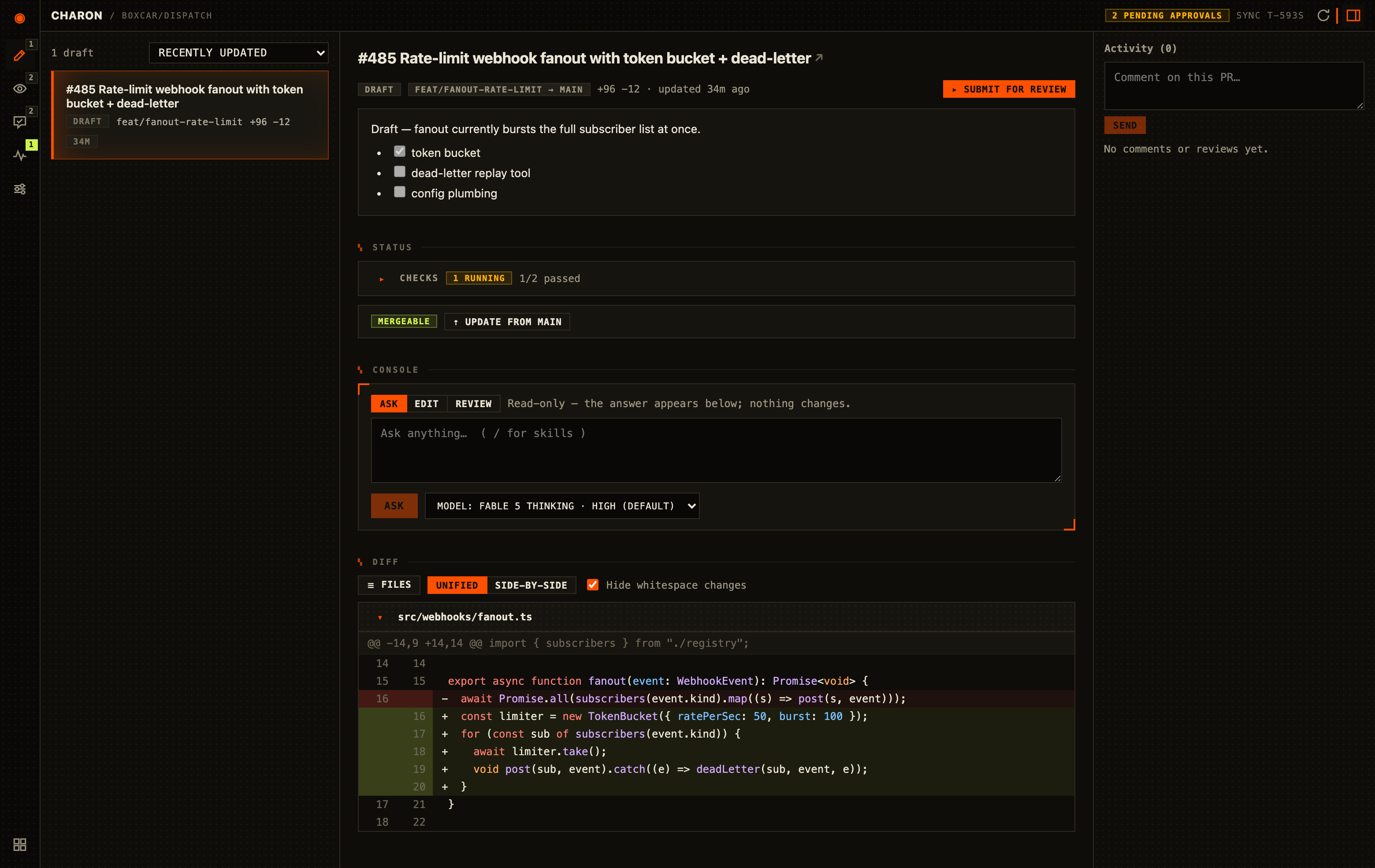Click added line 19 with deadLetter call

point(716,769)
